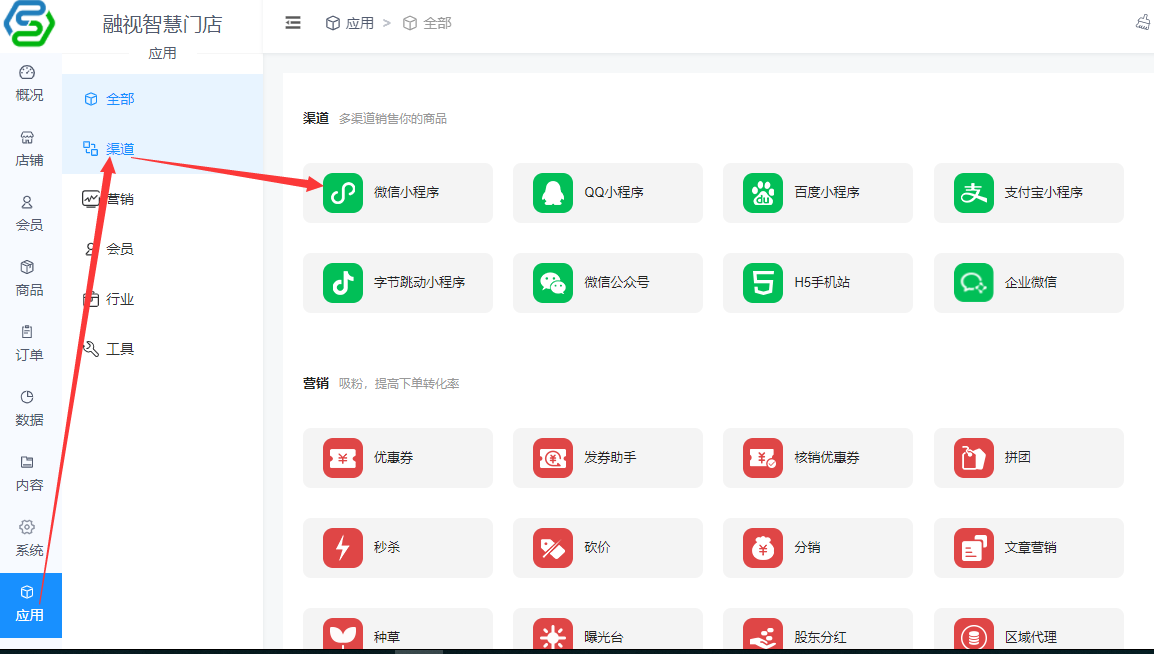Click the 微信小程序 label text
1154x654 pixels.
406,193
